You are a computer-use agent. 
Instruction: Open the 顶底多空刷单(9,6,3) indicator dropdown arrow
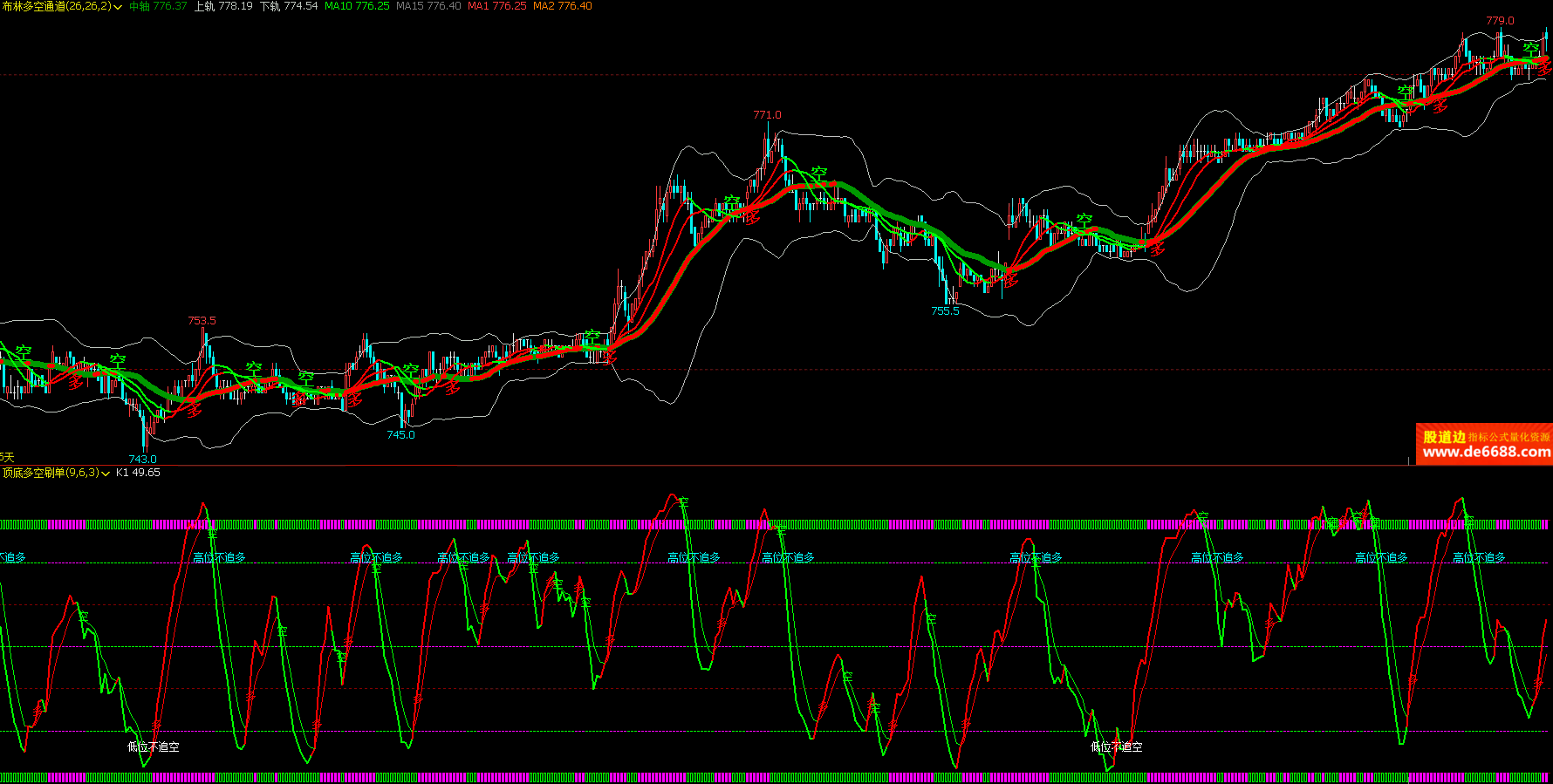tap(106, 474)
